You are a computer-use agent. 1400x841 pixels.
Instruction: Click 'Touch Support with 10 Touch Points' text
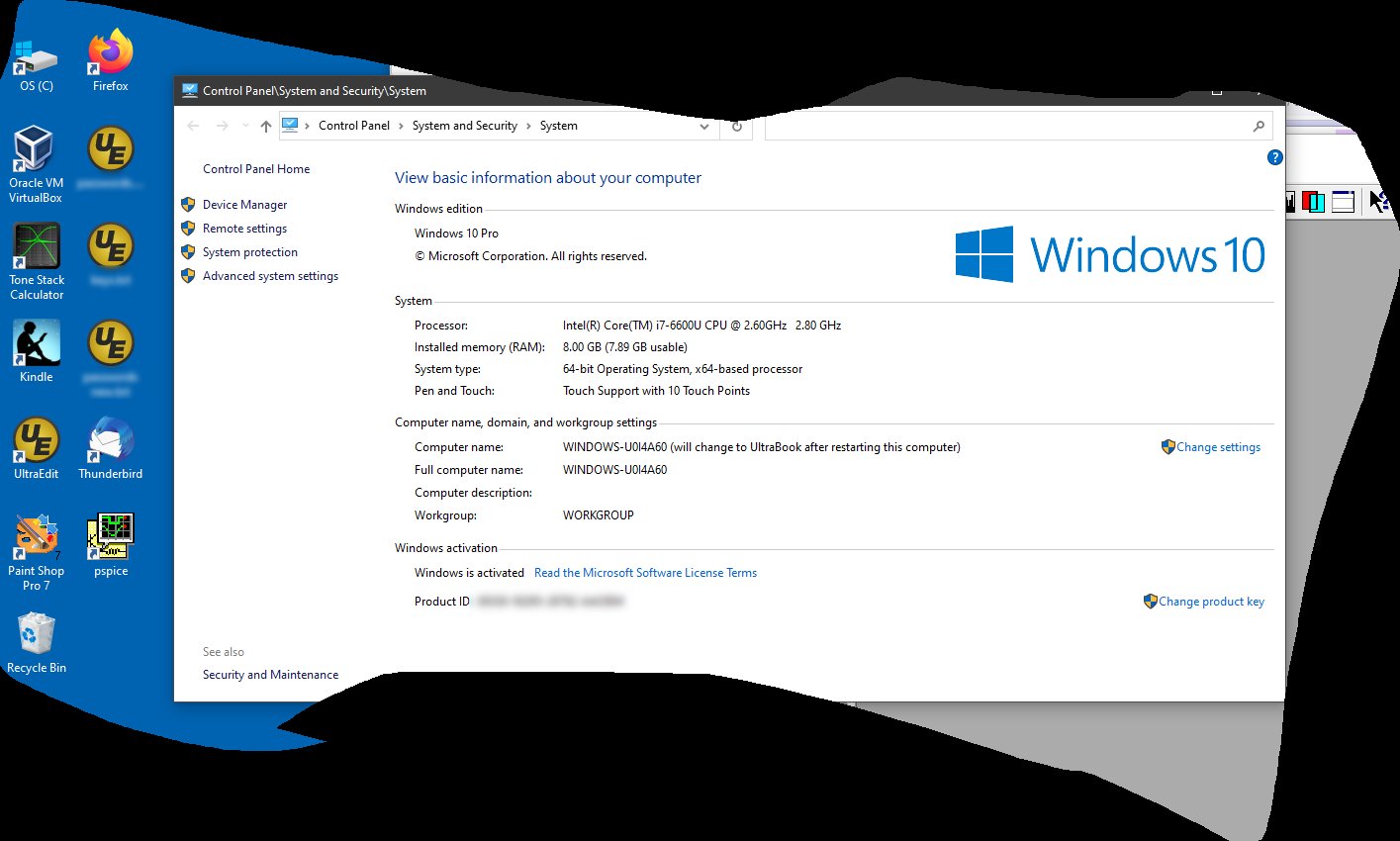657,391
